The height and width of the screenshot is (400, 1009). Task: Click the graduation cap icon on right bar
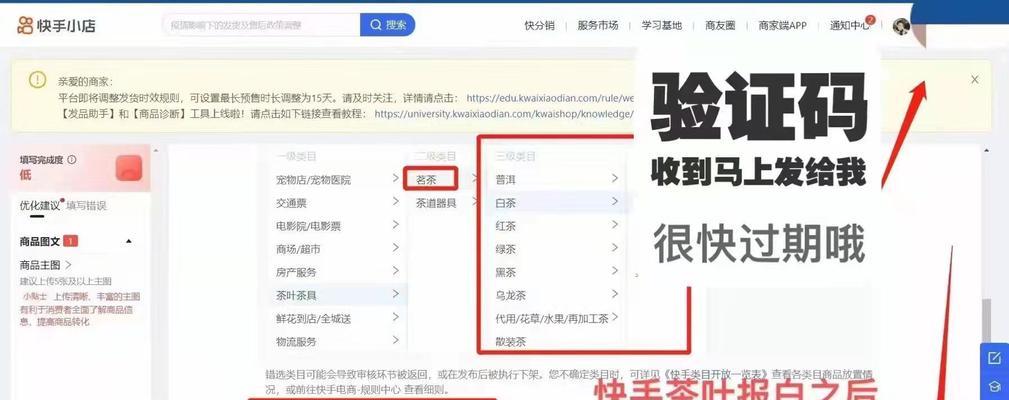(994, 387)
